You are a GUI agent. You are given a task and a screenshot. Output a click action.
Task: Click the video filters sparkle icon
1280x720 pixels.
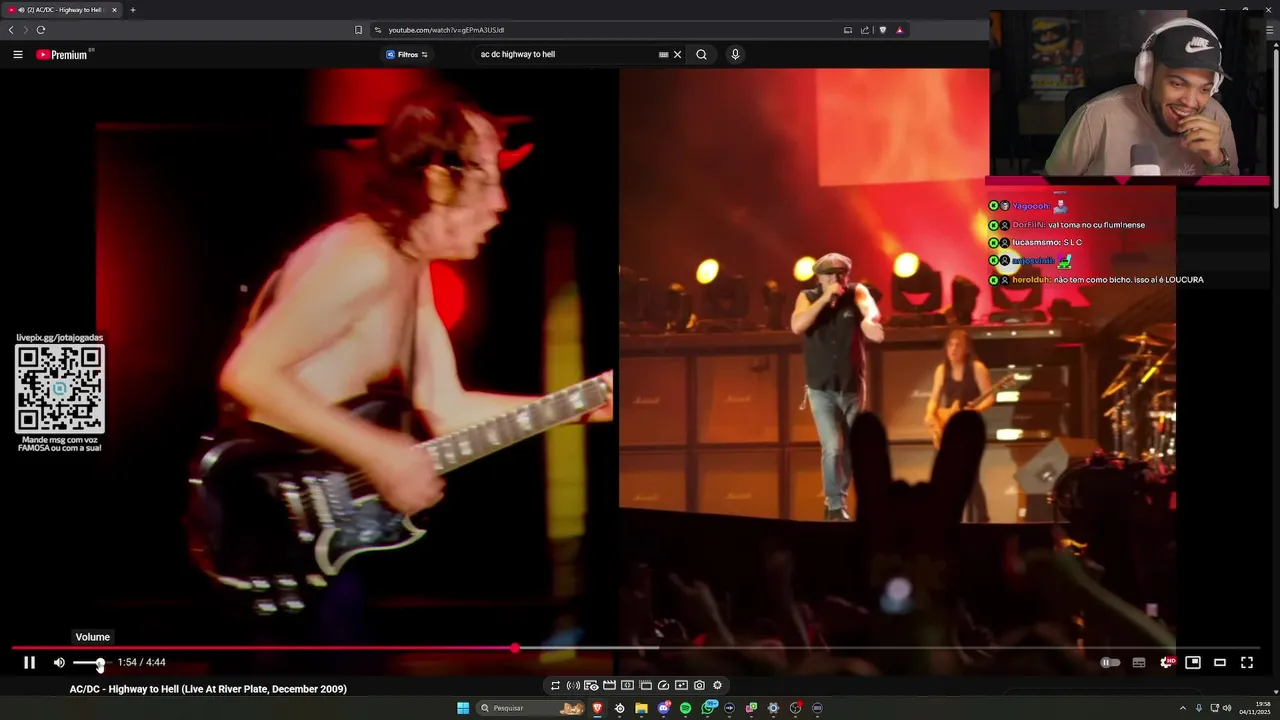click(x=681, y=685)
